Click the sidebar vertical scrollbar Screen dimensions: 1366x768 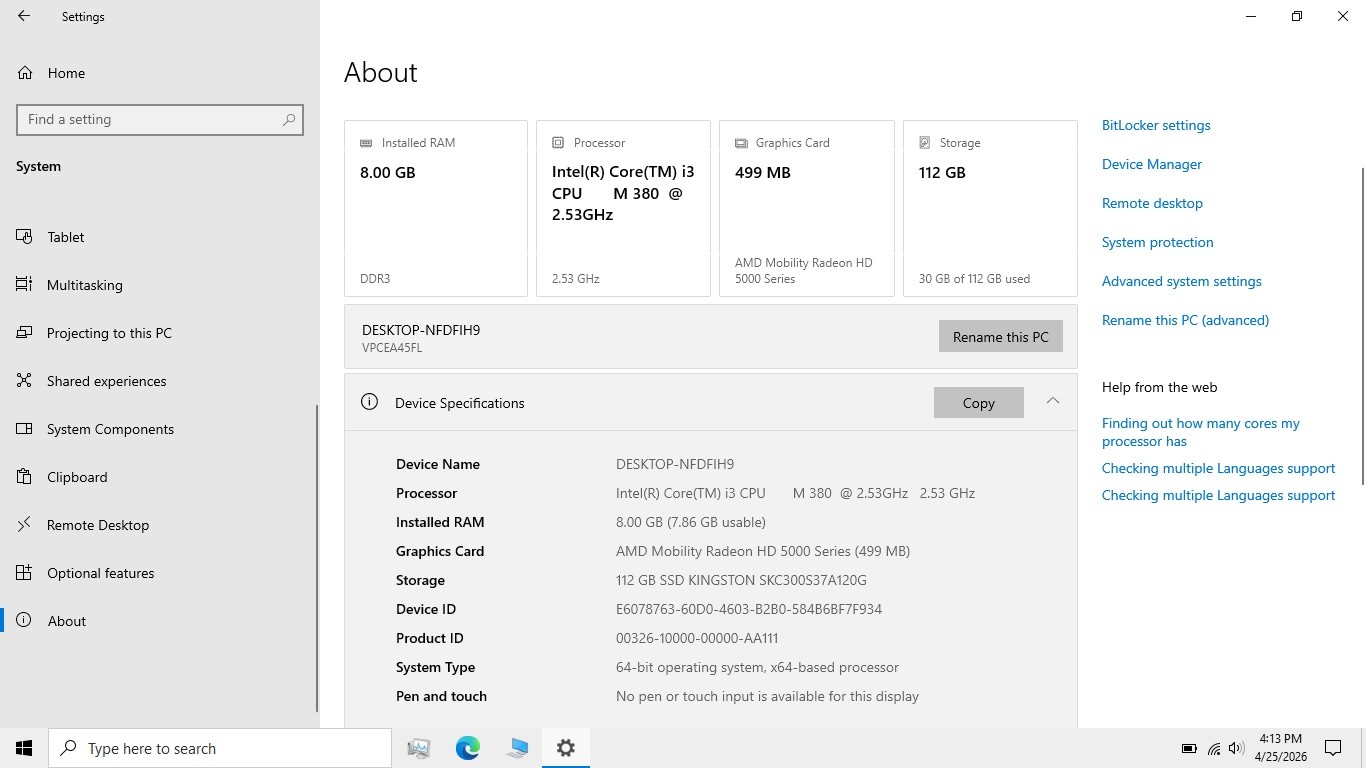tap(317, 557)
